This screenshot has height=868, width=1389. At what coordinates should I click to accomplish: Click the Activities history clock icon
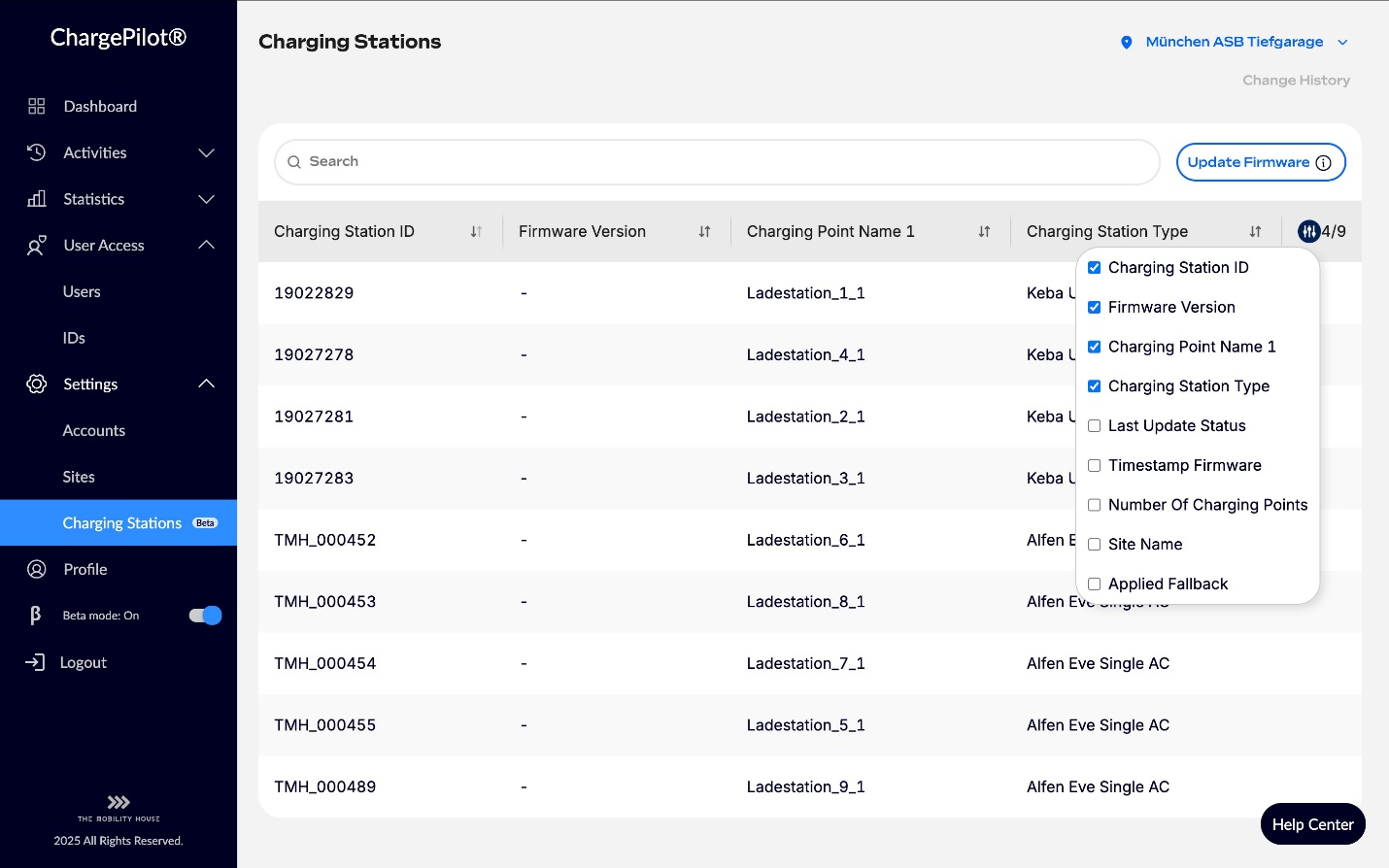click(36, 152)
